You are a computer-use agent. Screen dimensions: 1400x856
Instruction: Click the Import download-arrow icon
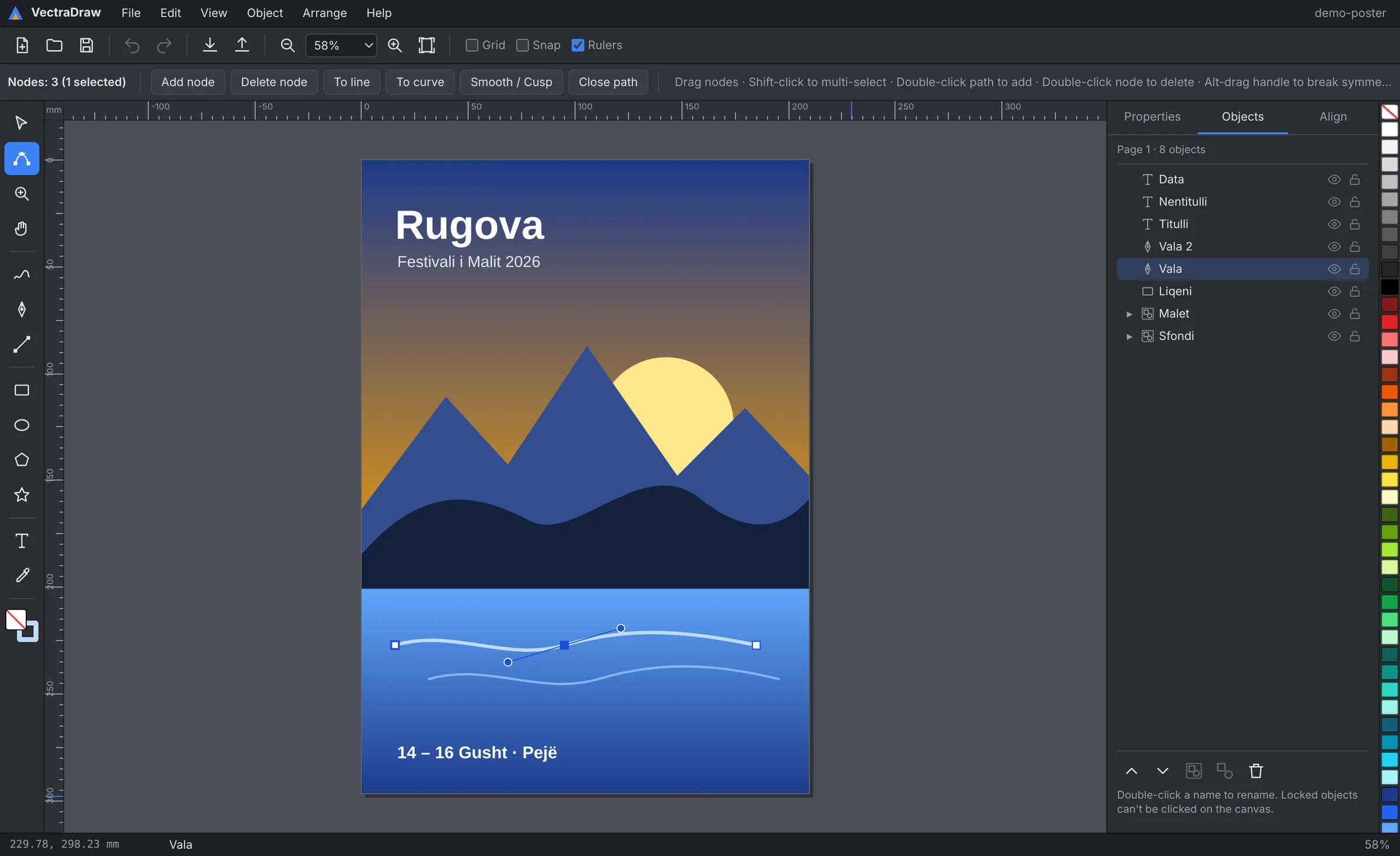tap(210, 45)
